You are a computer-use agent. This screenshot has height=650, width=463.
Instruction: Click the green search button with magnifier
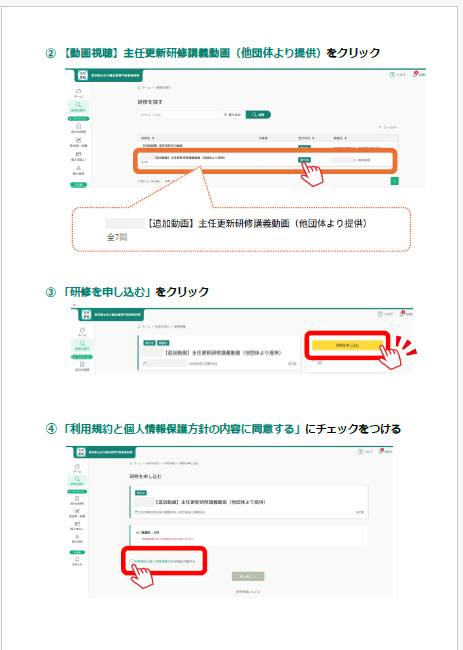[x=258, y=114]
